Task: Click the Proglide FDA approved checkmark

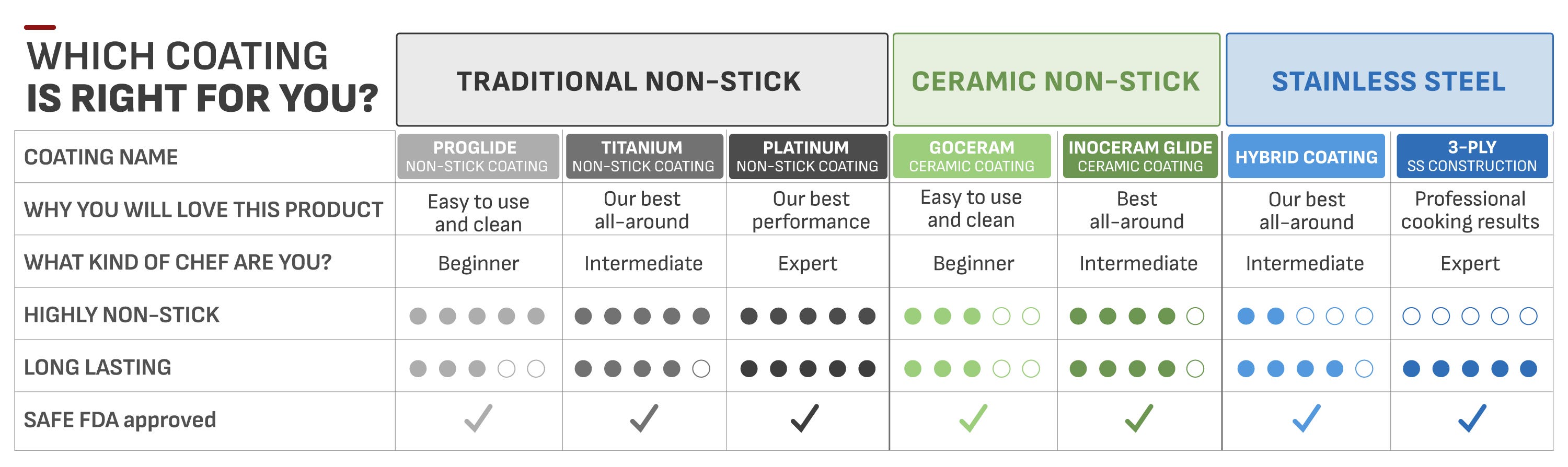Action: (x=478, y=418)
